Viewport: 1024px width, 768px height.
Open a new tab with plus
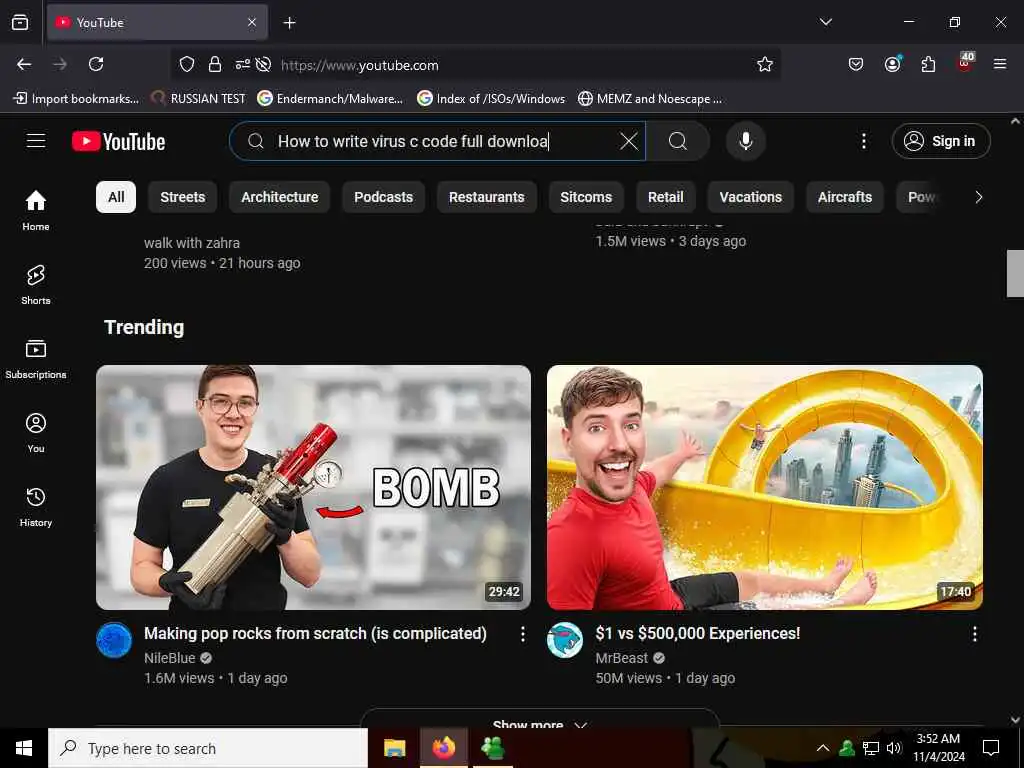point(289,23)
